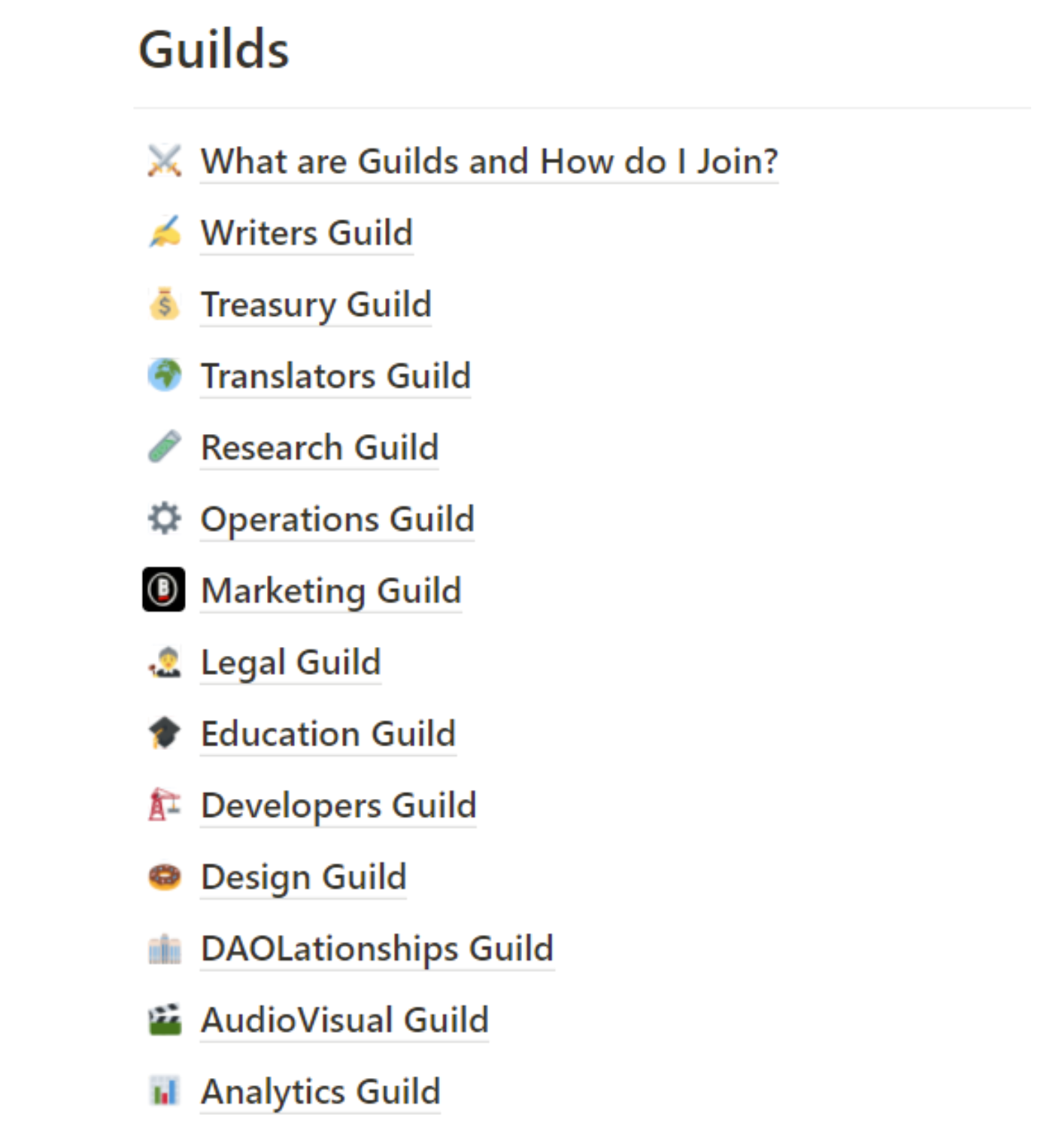This screenshot has width=1059, height=1148.
Task: Click the money bag icon
Action: coord(164,304)
